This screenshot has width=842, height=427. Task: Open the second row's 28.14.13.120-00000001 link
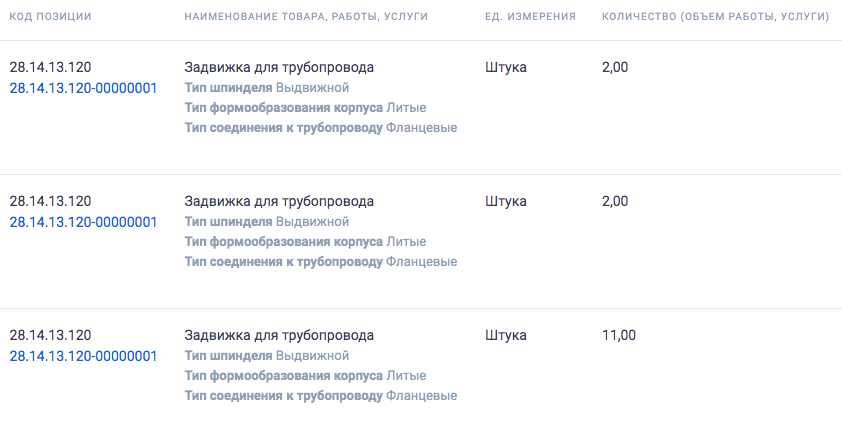pyautogui.click(x=83, y=222)
